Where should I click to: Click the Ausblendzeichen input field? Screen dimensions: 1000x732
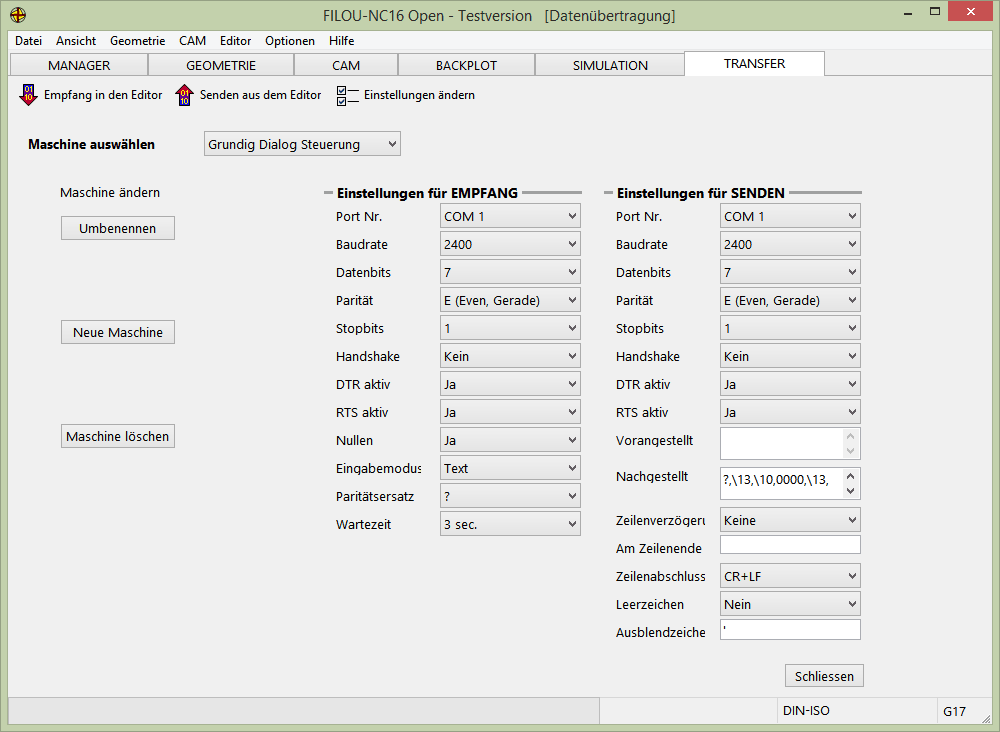(790, 629)
